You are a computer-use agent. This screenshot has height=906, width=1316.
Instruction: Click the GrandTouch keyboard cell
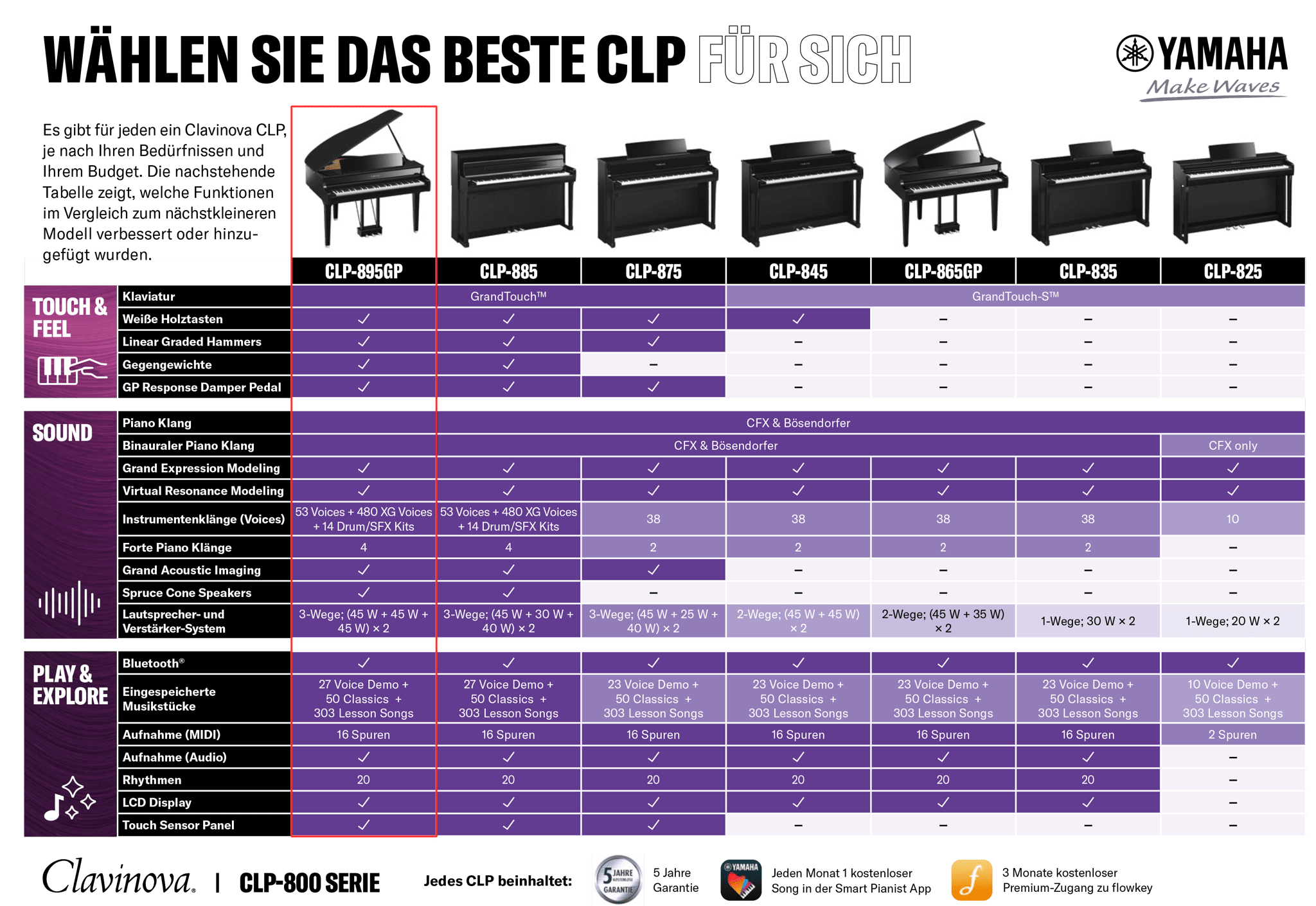pos(508,296)
